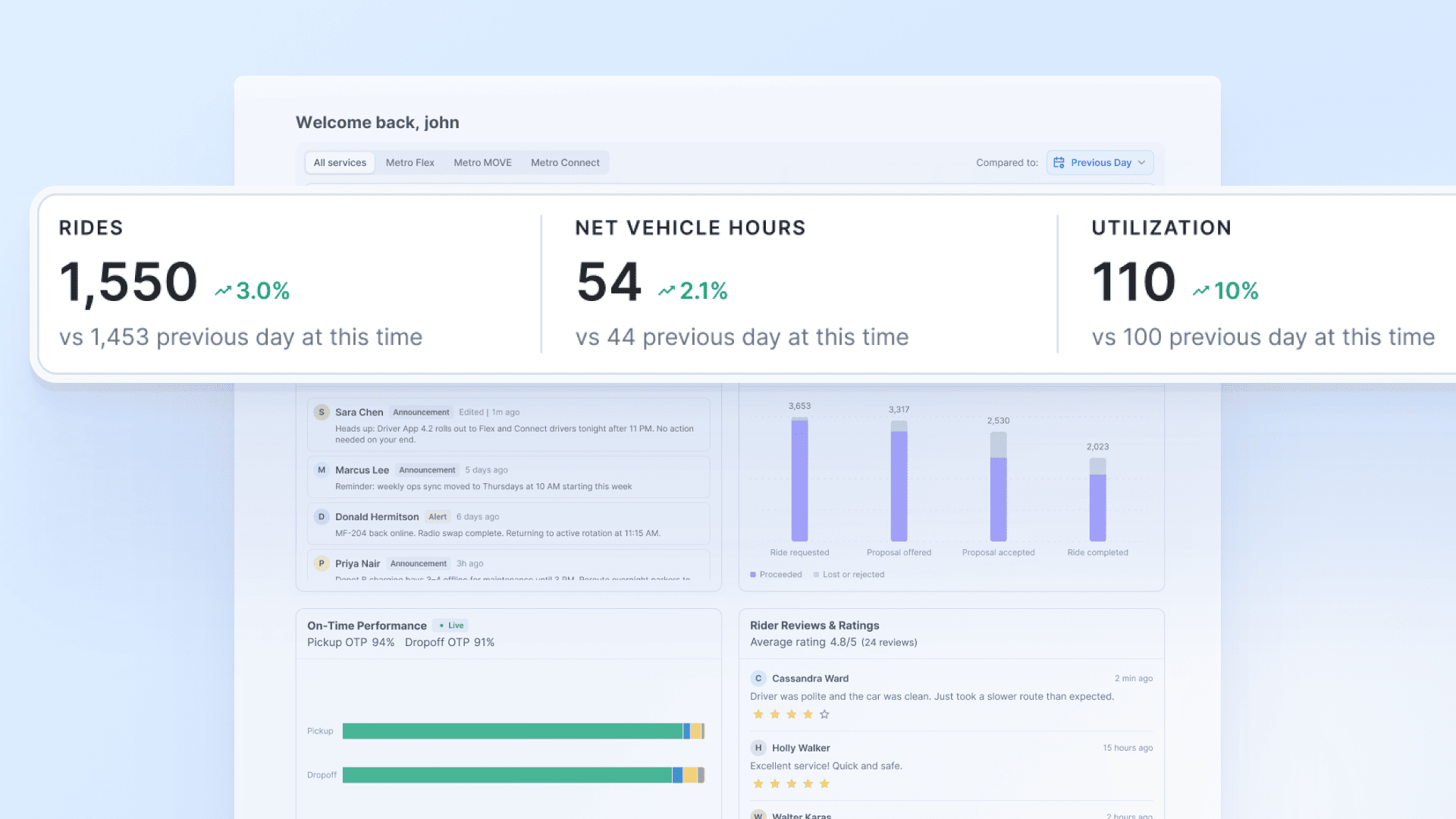Open the Previous Day comparison dropdown

pyautogui.click(x=1100, y=162)
